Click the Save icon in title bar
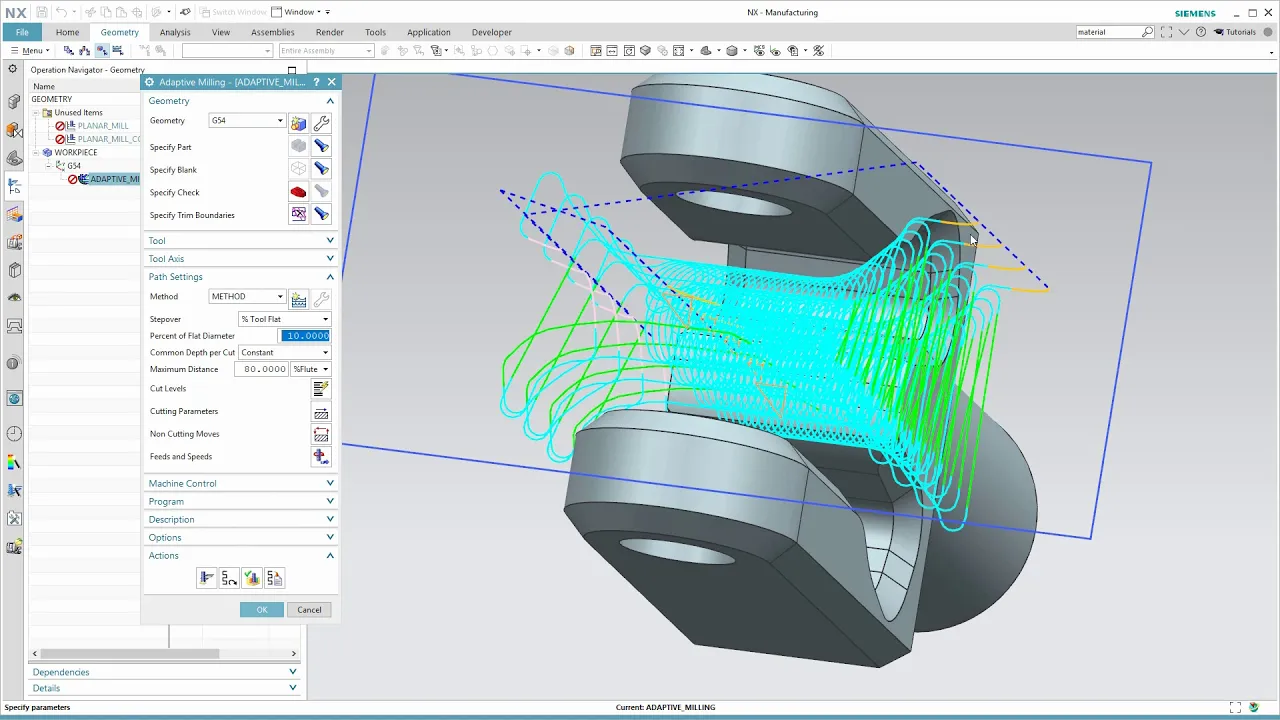Image resolution: width=1280 pixels, height=720 pixels. [42, 12]
